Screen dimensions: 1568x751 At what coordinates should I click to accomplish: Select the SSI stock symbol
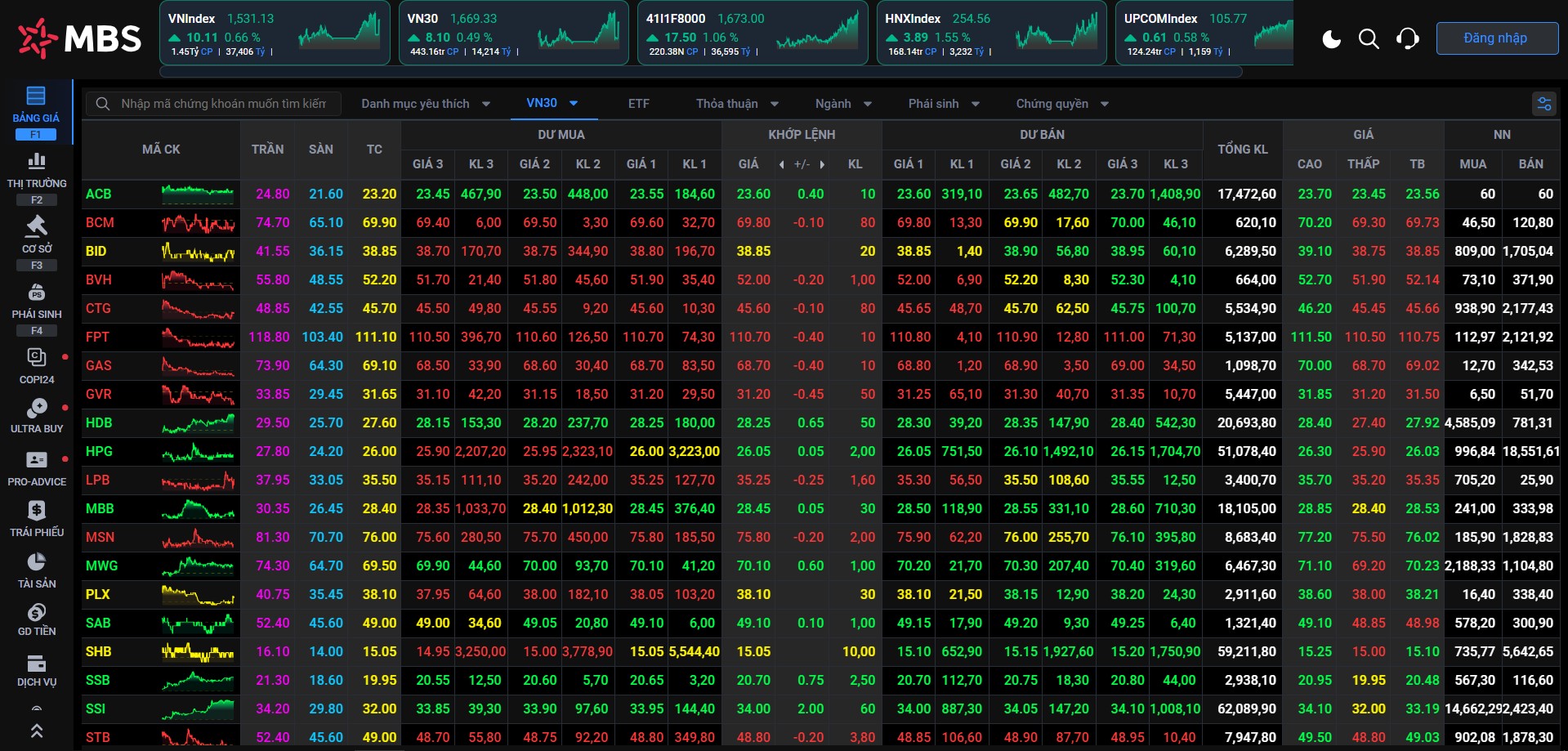96,709
